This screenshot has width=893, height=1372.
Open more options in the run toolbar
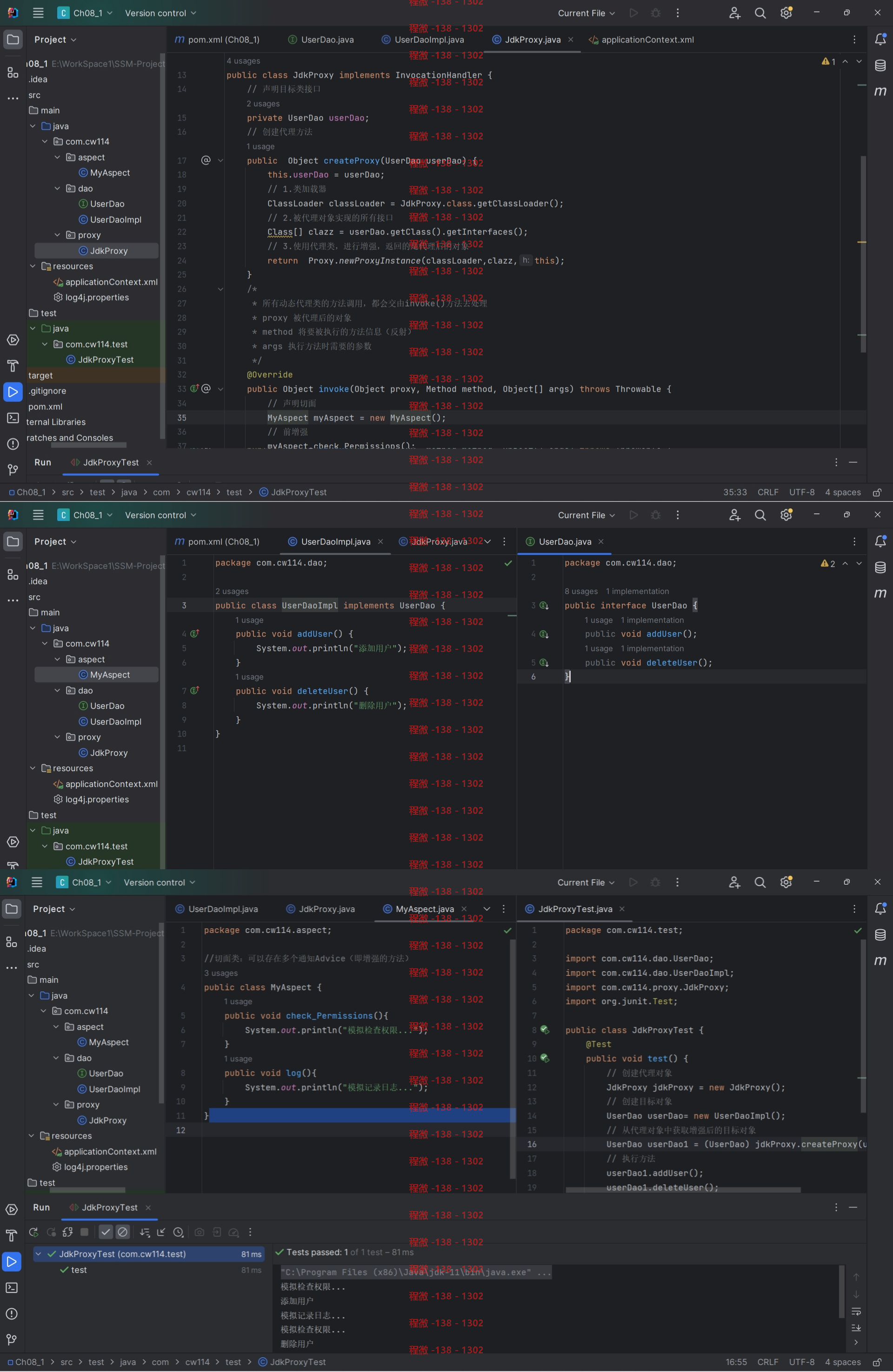coord(250,1232)
